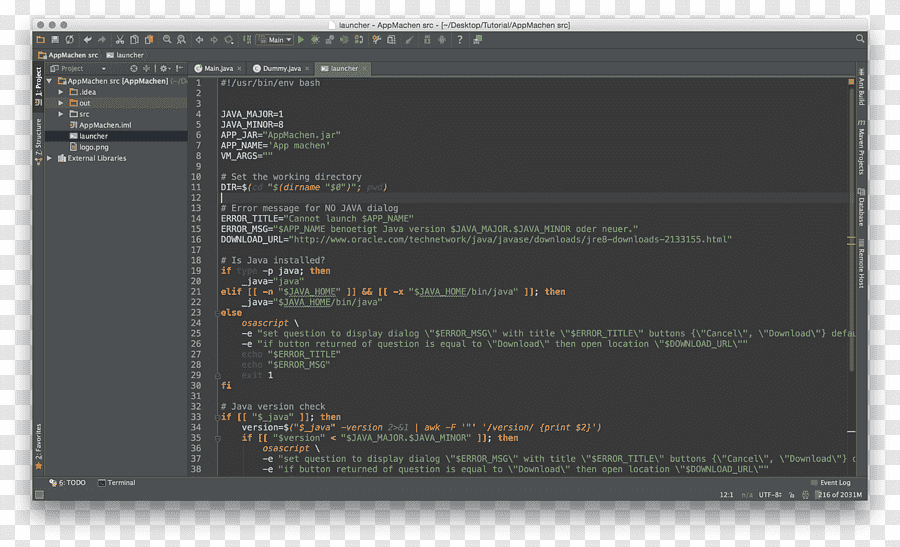This screenshot has height=547, width=900.
Task: Close the Main.java tab
Action: tap(239, 68)
